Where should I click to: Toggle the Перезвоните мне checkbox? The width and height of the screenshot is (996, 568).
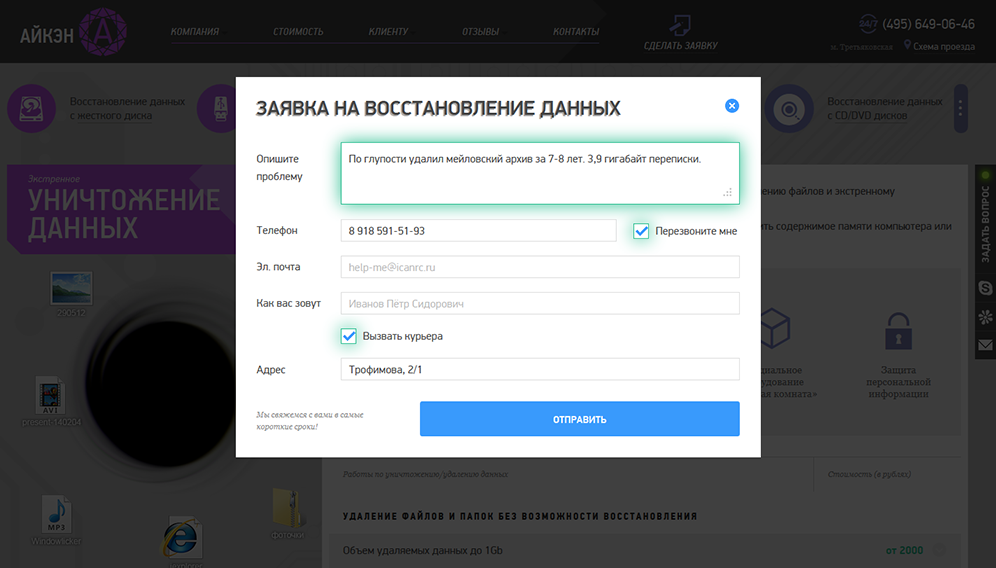pyautogui.click(x=641, y=231)
